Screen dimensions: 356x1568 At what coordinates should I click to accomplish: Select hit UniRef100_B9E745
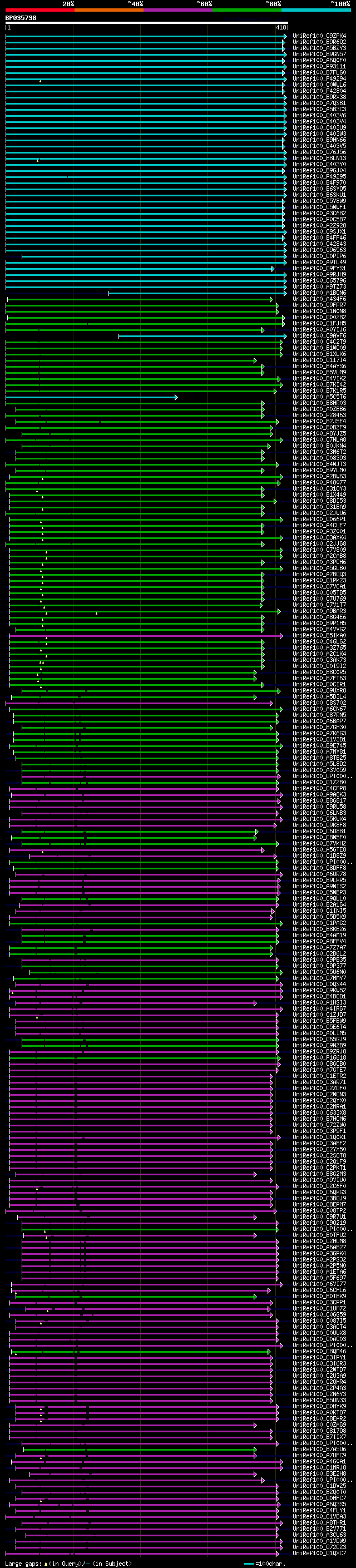(x=319, y=746)
